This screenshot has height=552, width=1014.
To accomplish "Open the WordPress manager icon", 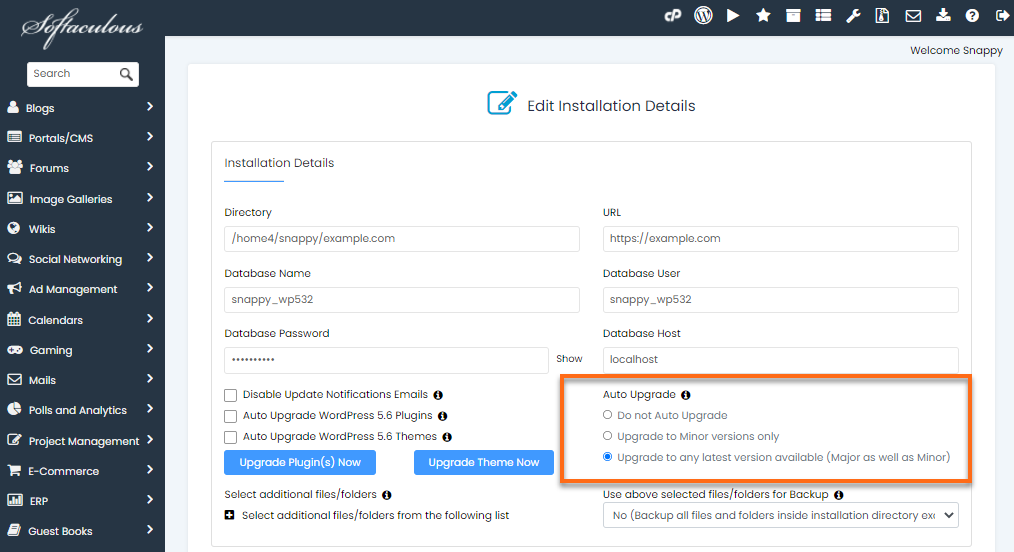I will 703,16.
